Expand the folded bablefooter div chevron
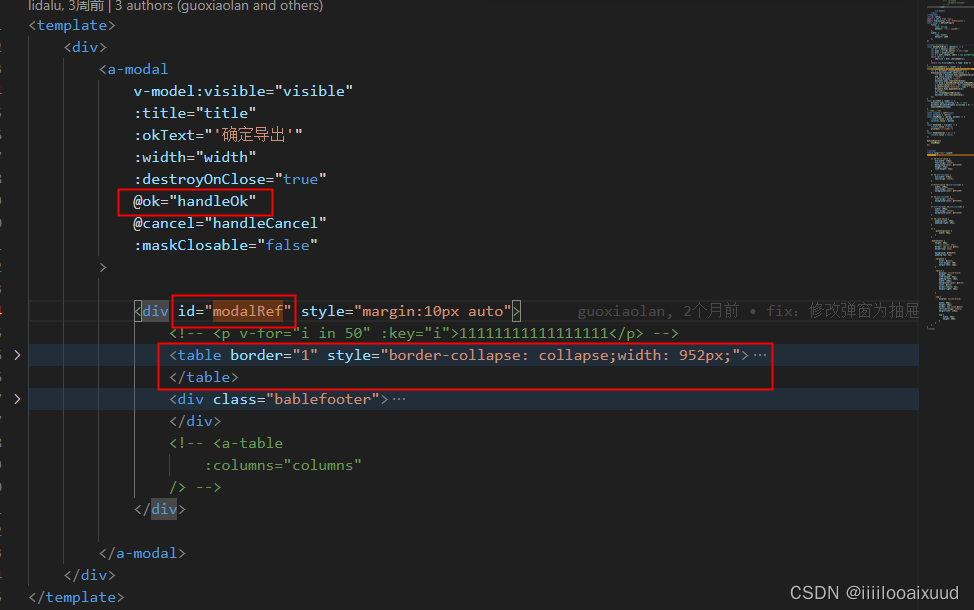This screenshot has width=974, height=610. click(17, 398)
